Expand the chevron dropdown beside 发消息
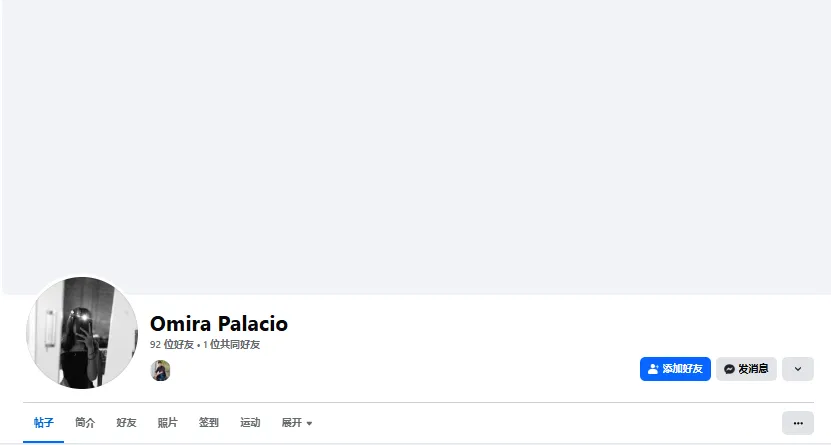 pyautogui.click(x=797, y=369)
